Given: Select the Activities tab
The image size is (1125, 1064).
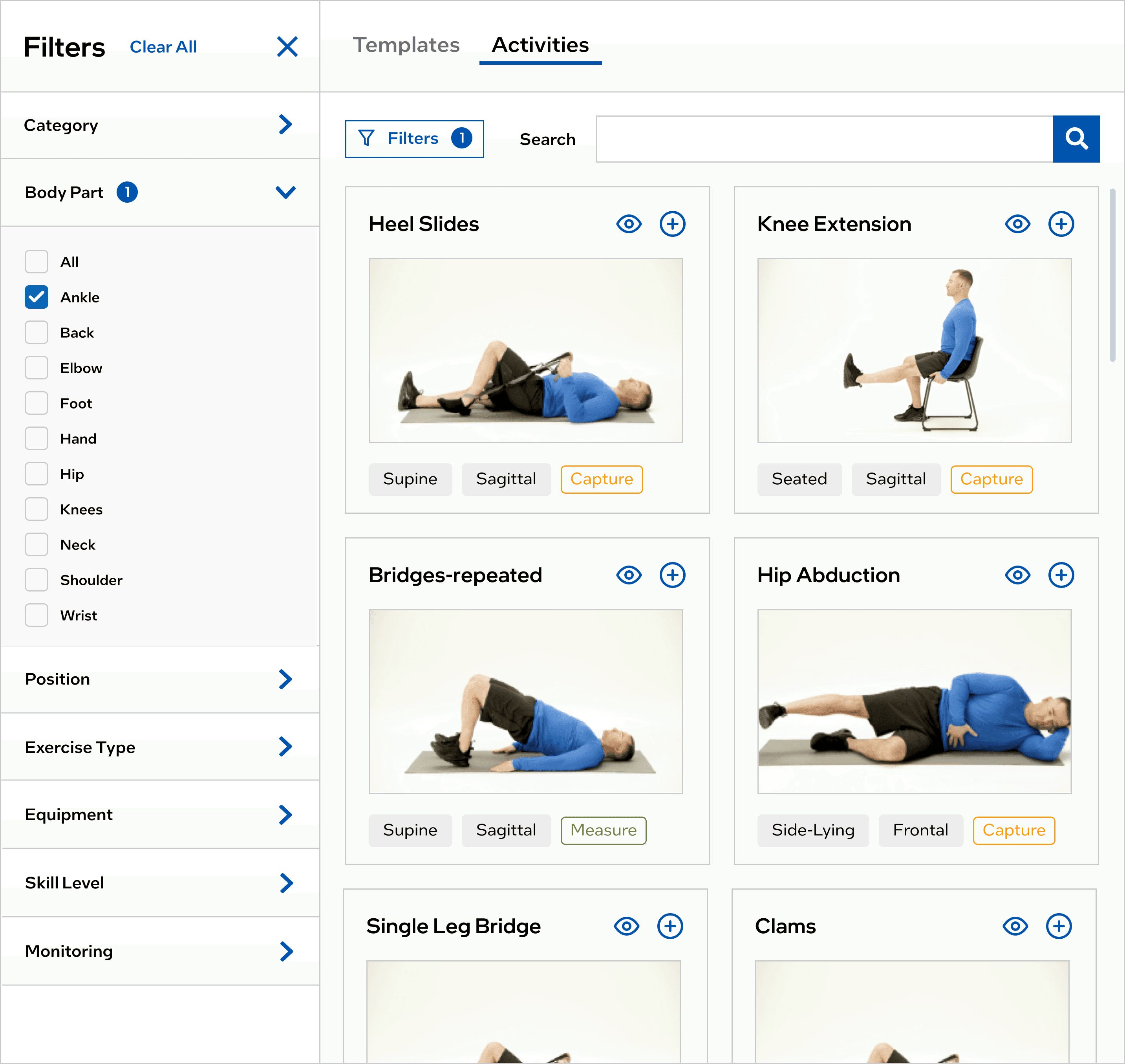Looking at the screenshot, I should [x=540, y=45].
